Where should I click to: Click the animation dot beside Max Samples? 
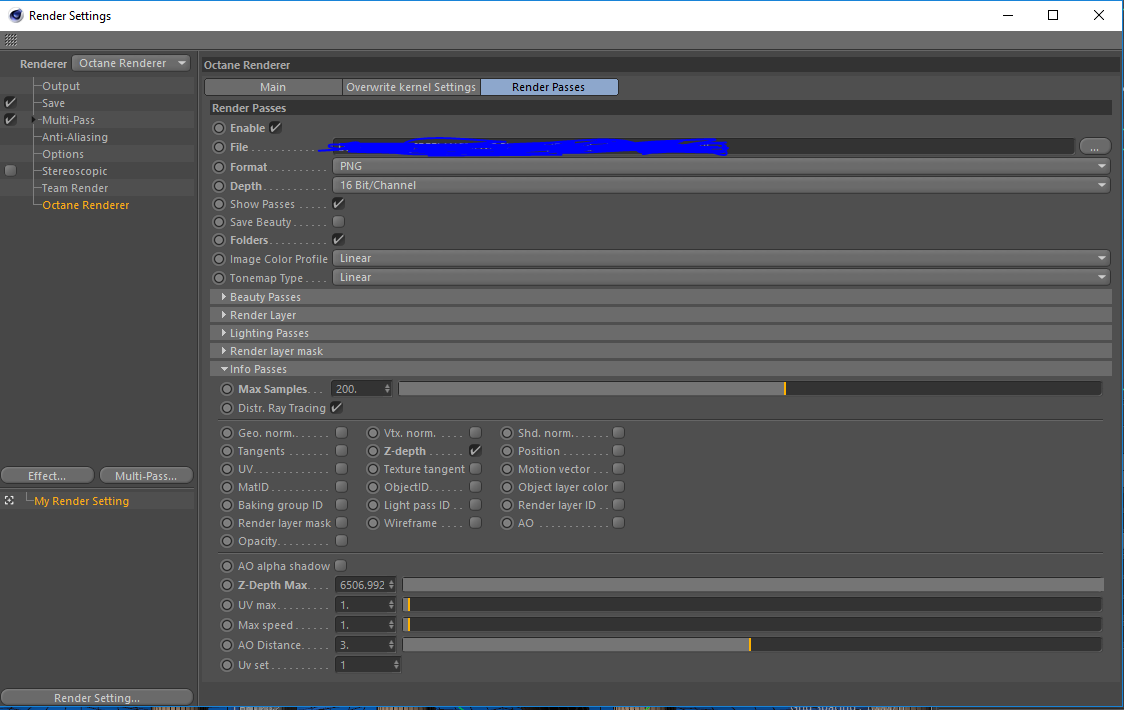coord(227,389)
